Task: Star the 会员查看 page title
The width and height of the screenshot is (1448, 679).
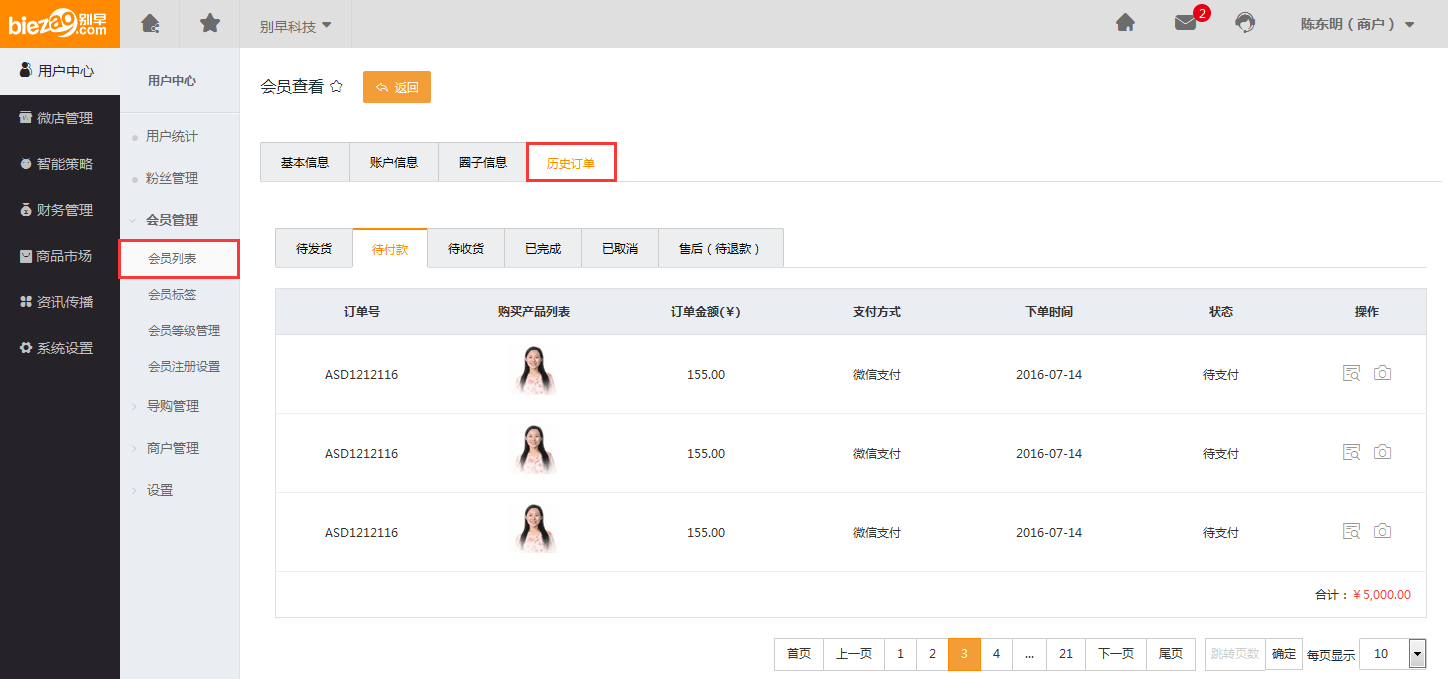Action: pos(337,87)
